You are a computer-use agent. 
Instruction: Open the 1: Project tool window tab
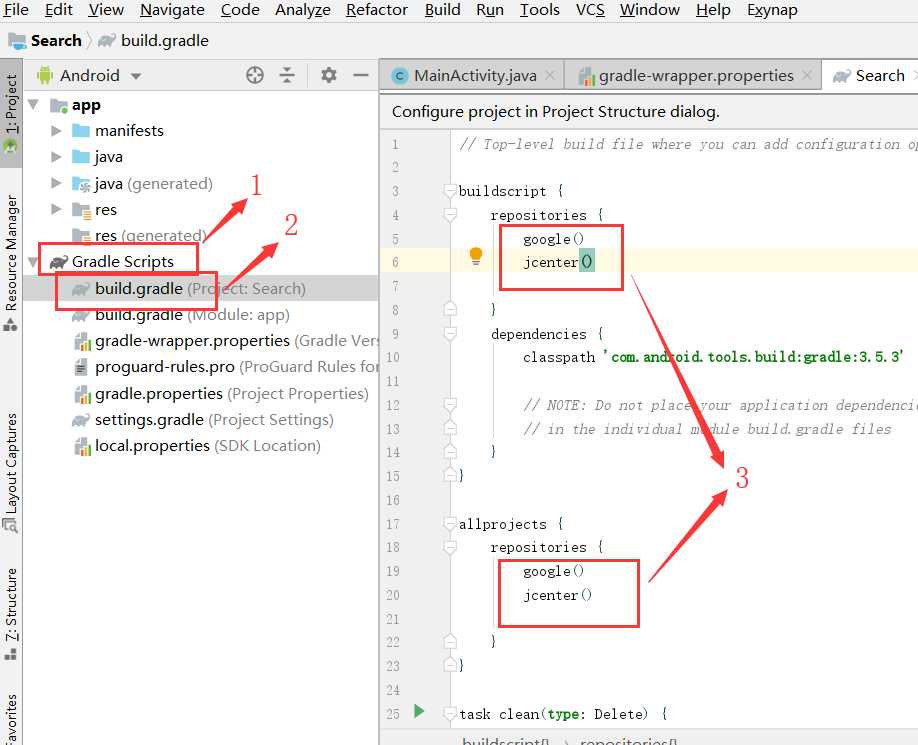click(x=11, y=113)
